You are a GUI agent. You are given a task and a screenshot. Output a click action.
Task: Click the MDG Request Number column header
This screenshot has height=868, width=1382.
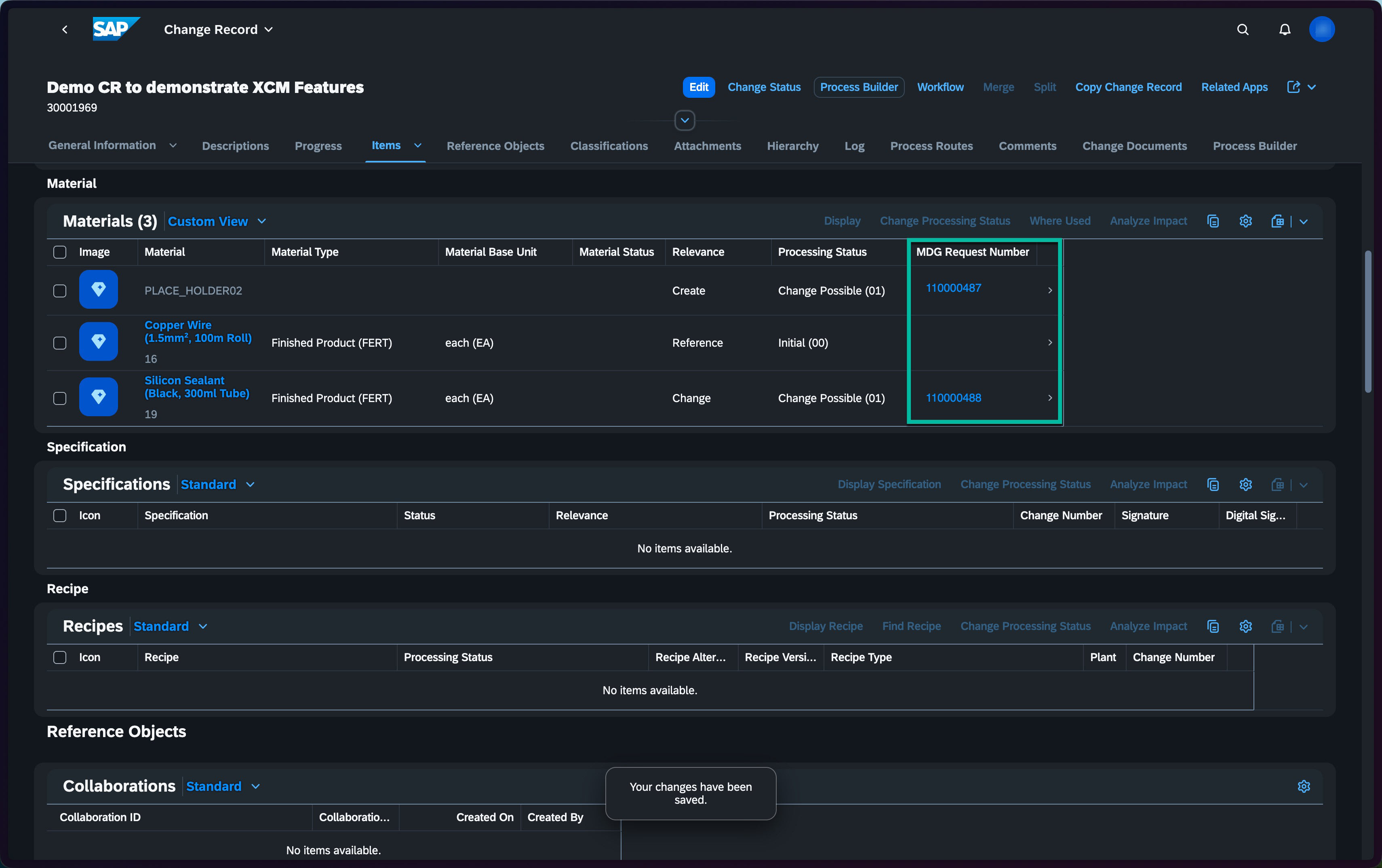coord(972,252)
